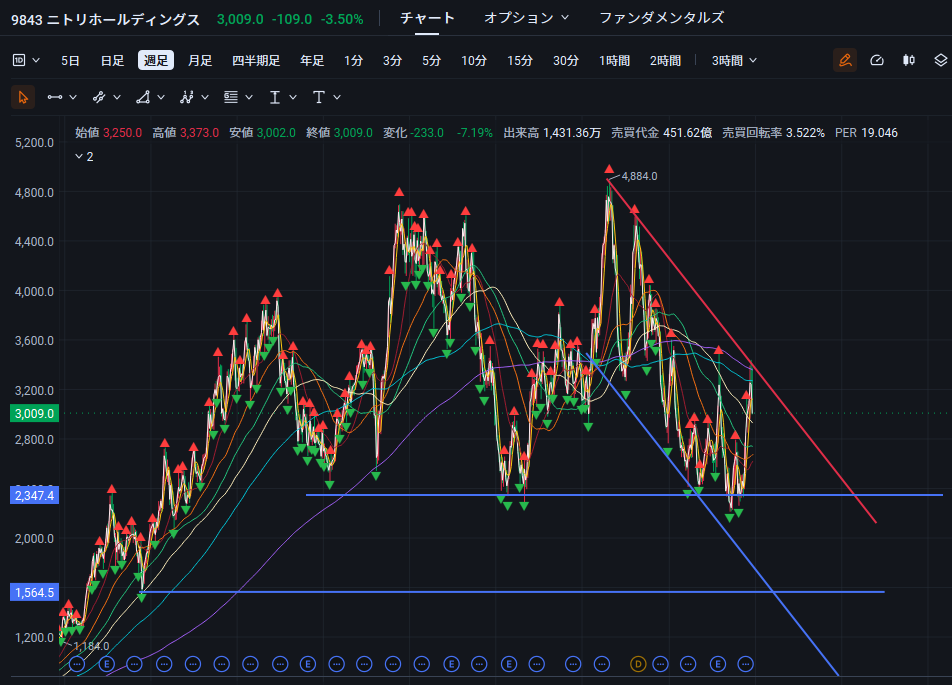The height and width of the screenshot is (685, 952).
Task: Click the 4,884.0 high price annotation
Action: pos(639,176)
